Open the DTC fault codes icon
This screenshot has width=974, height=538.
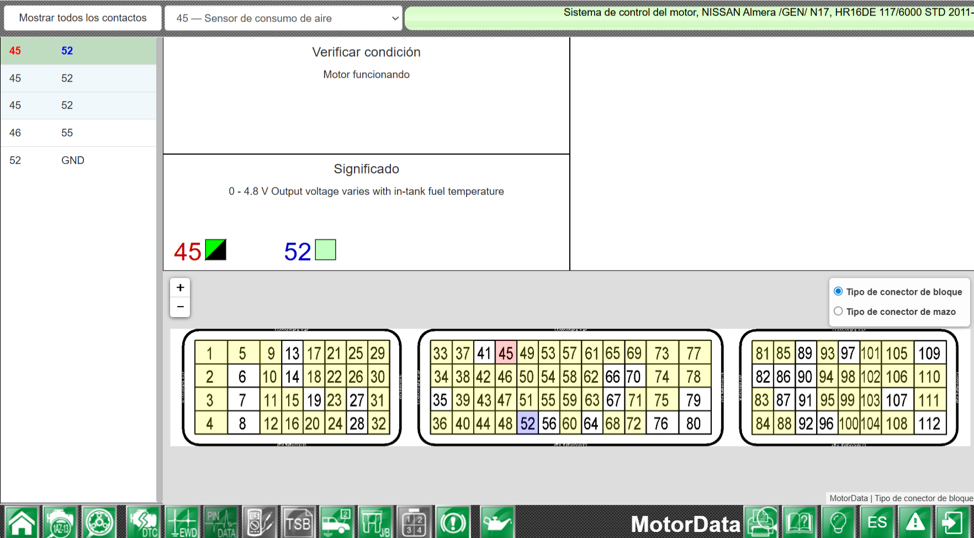(x=143, y=522)
